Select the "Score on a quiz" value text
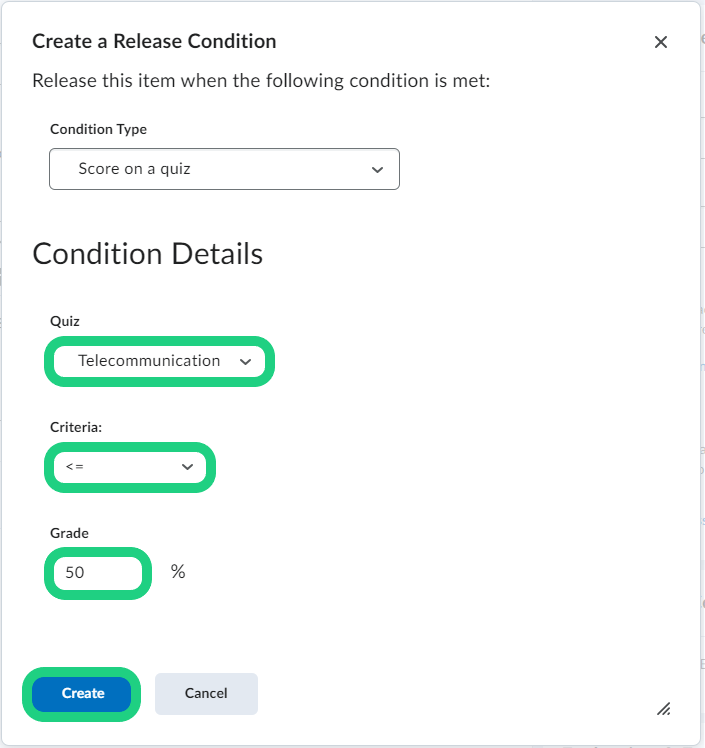 click(x=134, y=169)
